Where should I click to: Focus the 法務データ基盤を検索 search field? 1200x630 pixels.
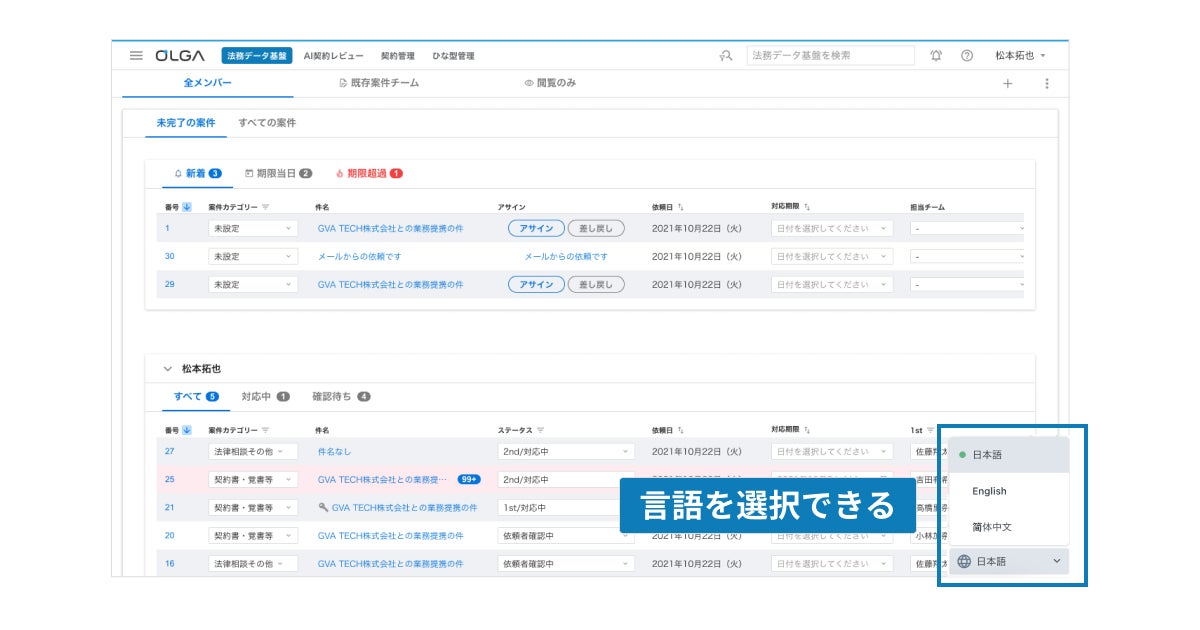coord(830,56)
